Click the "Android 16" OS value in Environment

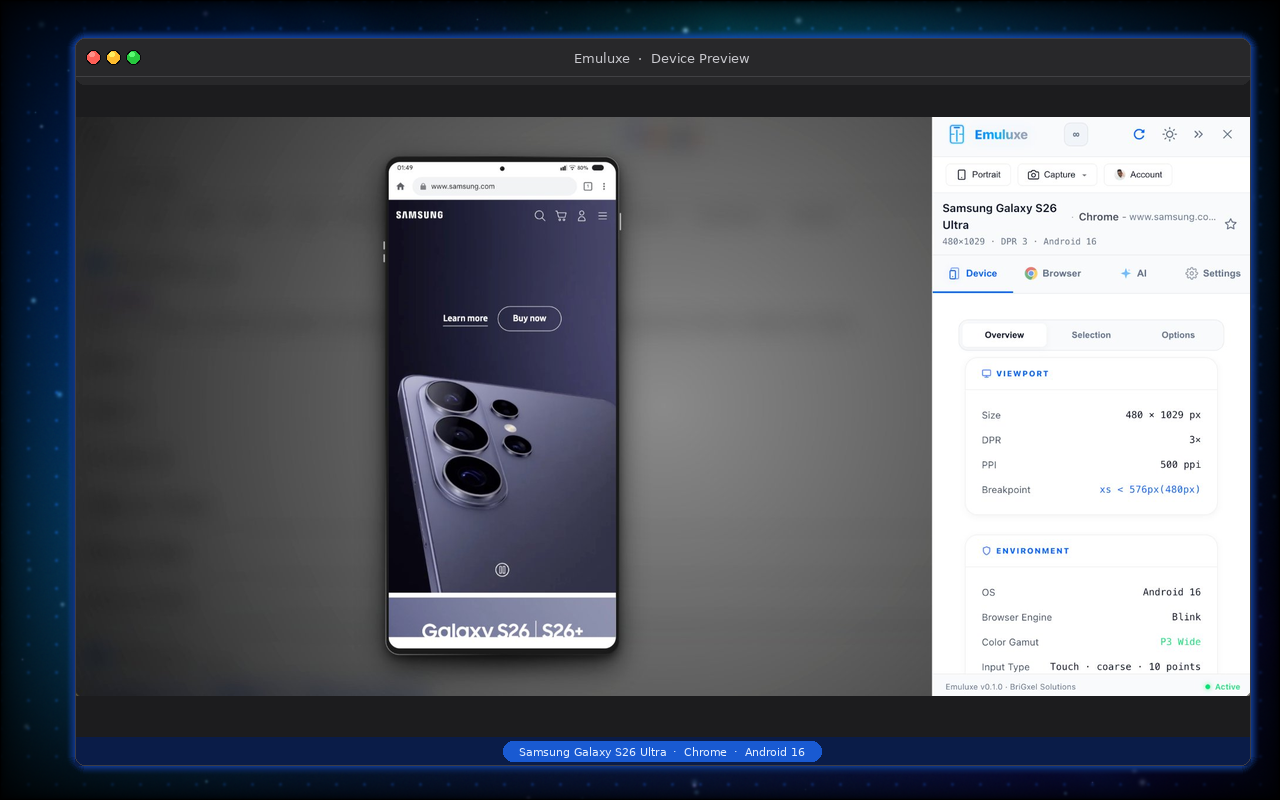1172,592
